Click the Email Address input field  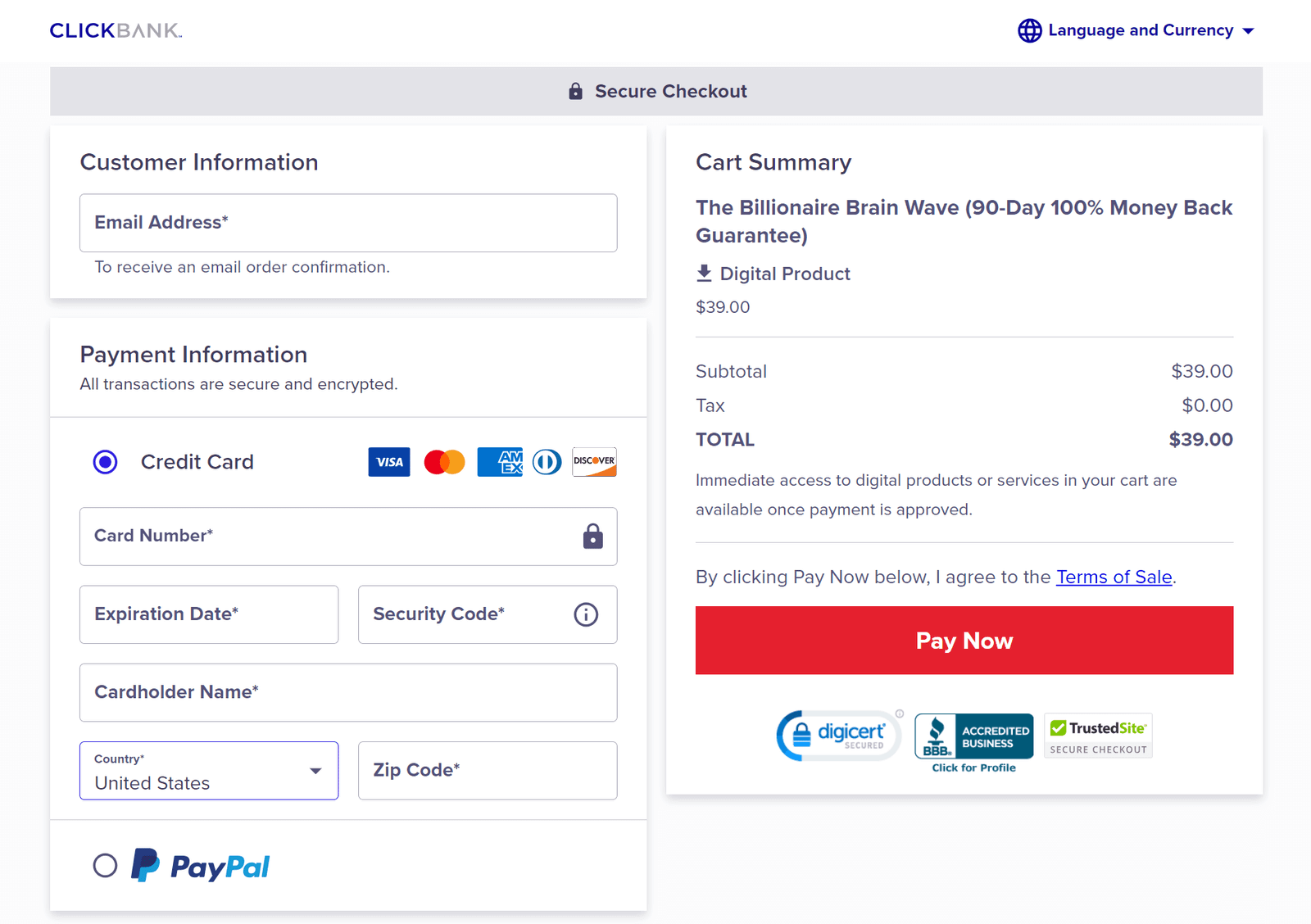click(x=347, y=223)
